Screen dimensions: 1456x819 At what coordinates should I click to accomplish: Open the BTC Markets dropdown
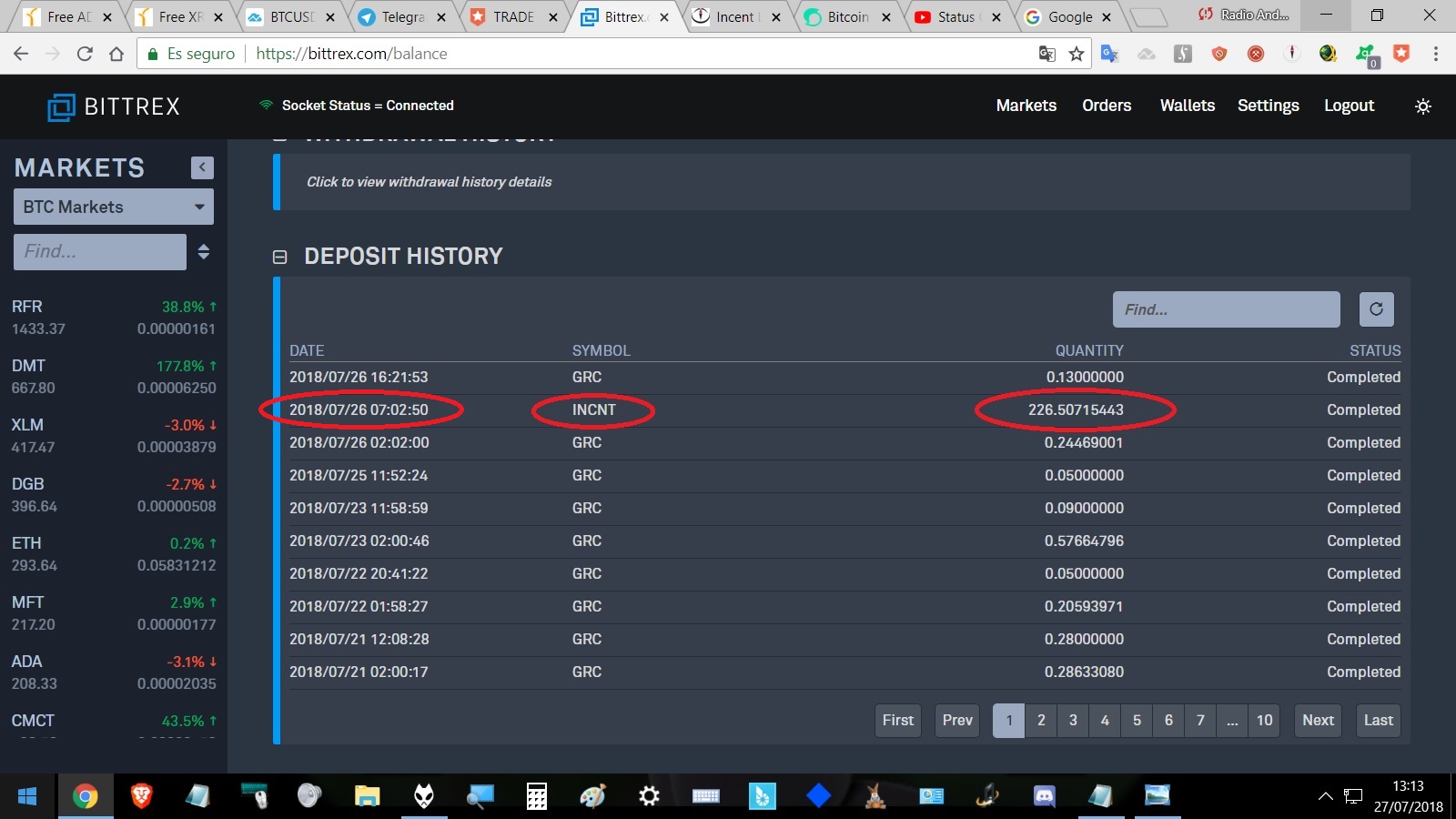pyautogui.click(x=114, y=207)
